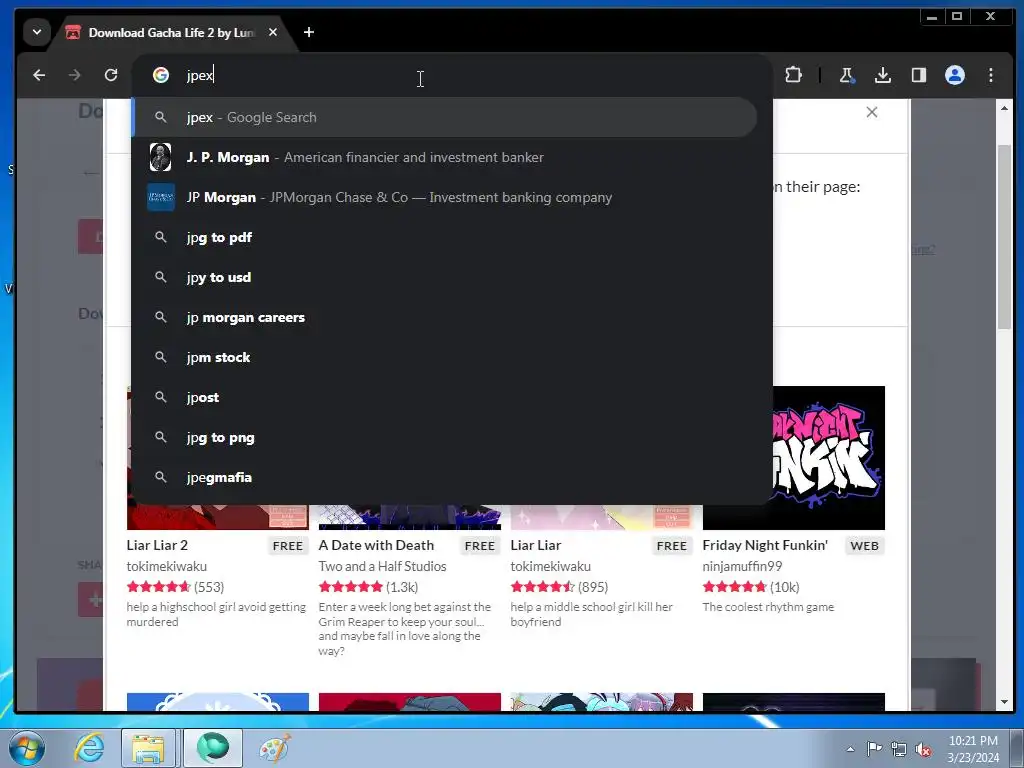Launch Internet Explorer from taskbar

pyautogui.click(x=88, y=748)
